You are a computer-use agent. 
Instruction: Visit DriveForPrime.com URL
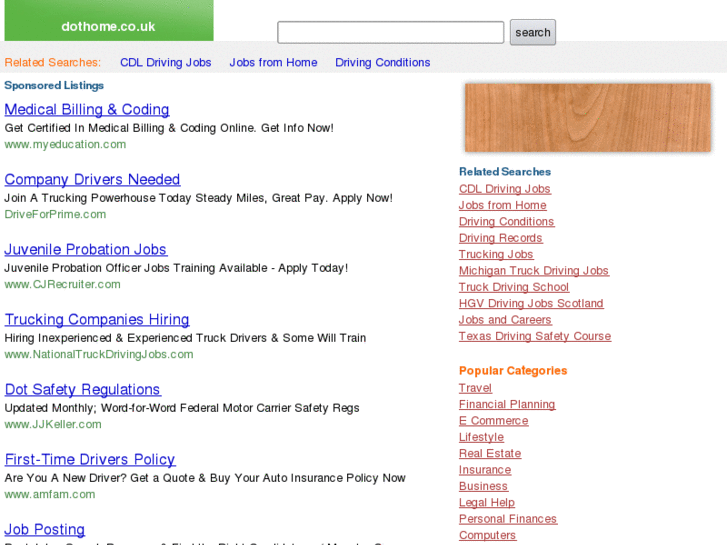tap(55, 214)
